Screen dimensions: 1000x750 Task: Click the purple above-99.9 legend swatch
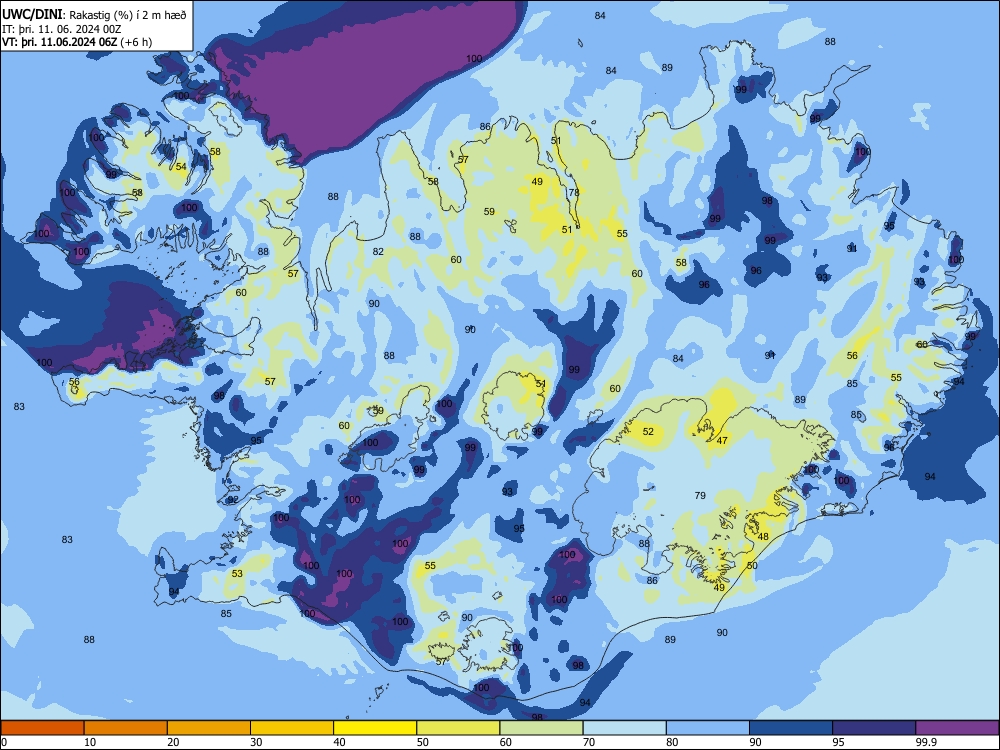(957, 728)
